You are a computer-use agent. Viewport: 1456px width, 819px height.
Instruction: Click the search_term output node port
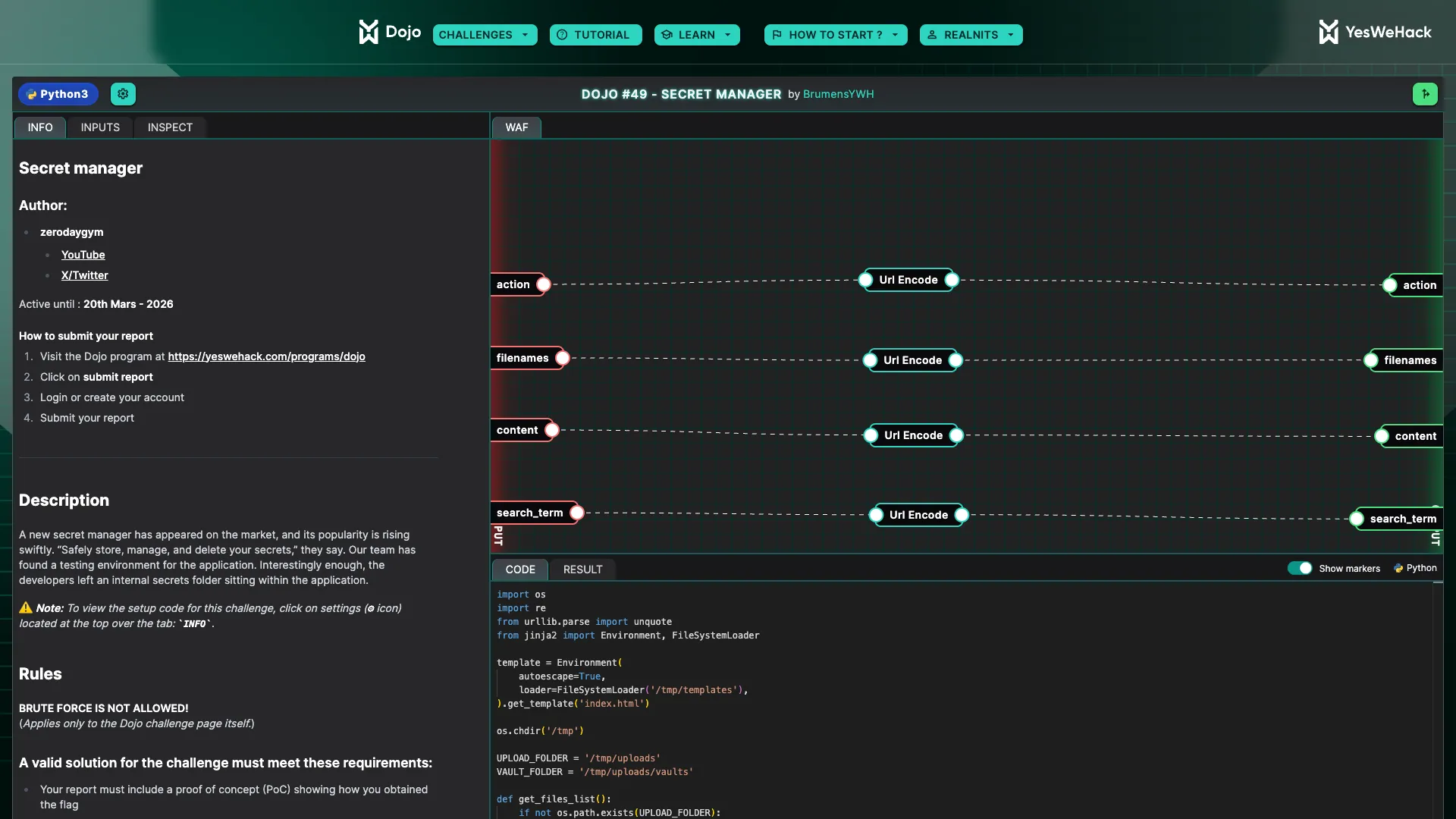[x=1357, y=519]
